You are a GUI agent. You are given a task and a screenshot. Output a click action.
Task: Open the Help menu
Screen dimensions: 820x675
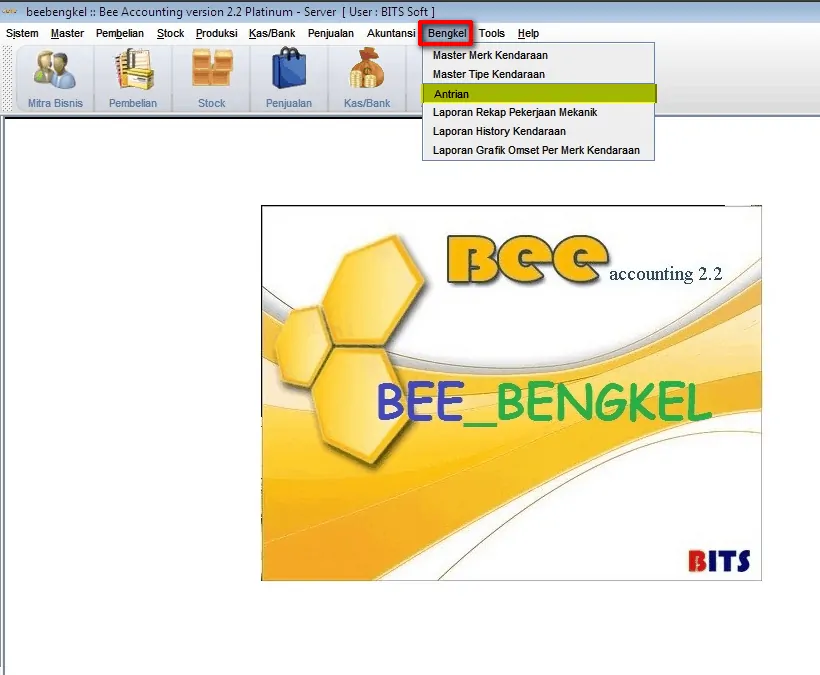[528, 33]
